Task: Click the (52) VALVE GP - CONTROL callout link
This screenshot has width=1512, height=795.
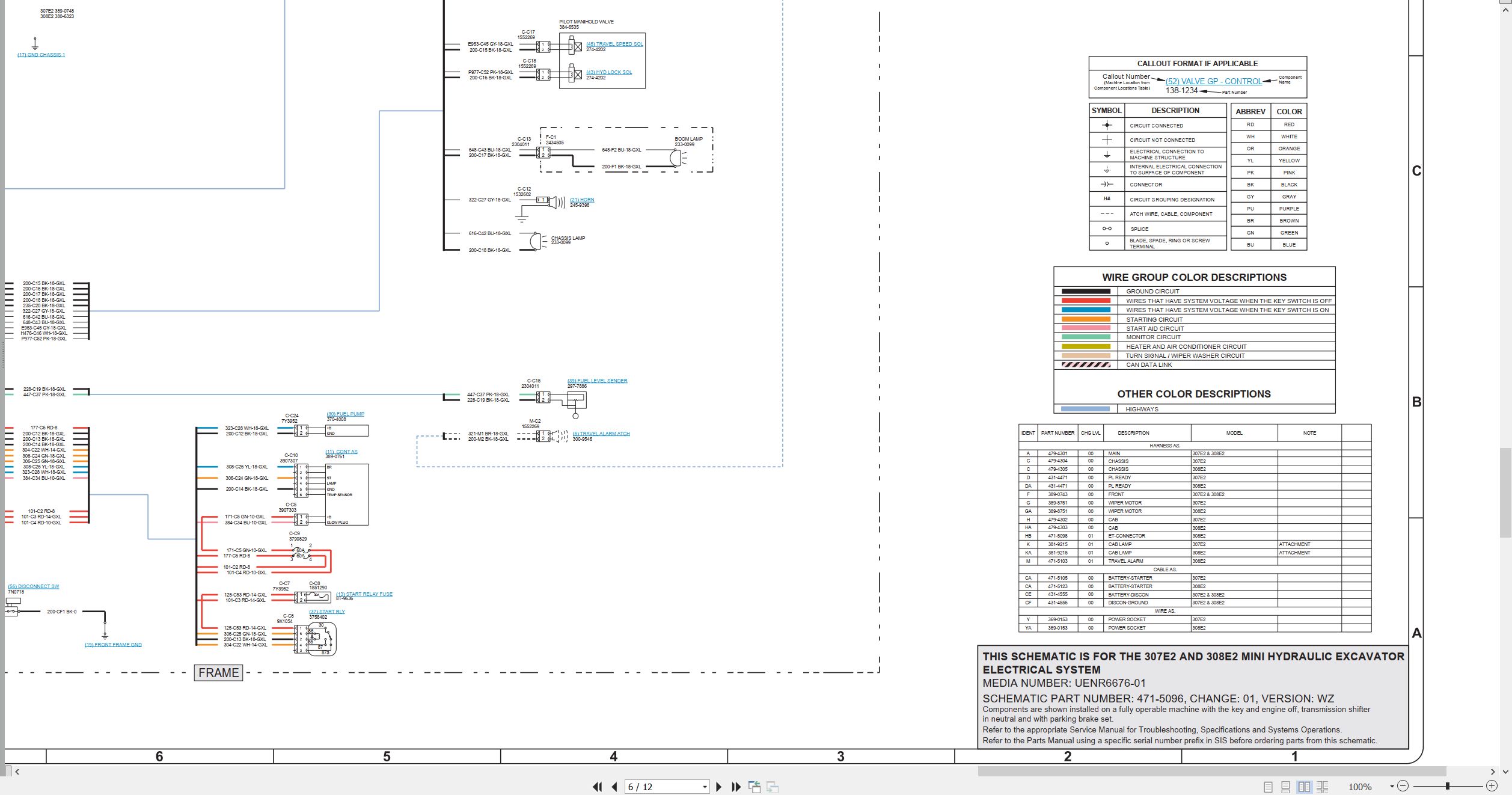Action: click(1214, 81)
